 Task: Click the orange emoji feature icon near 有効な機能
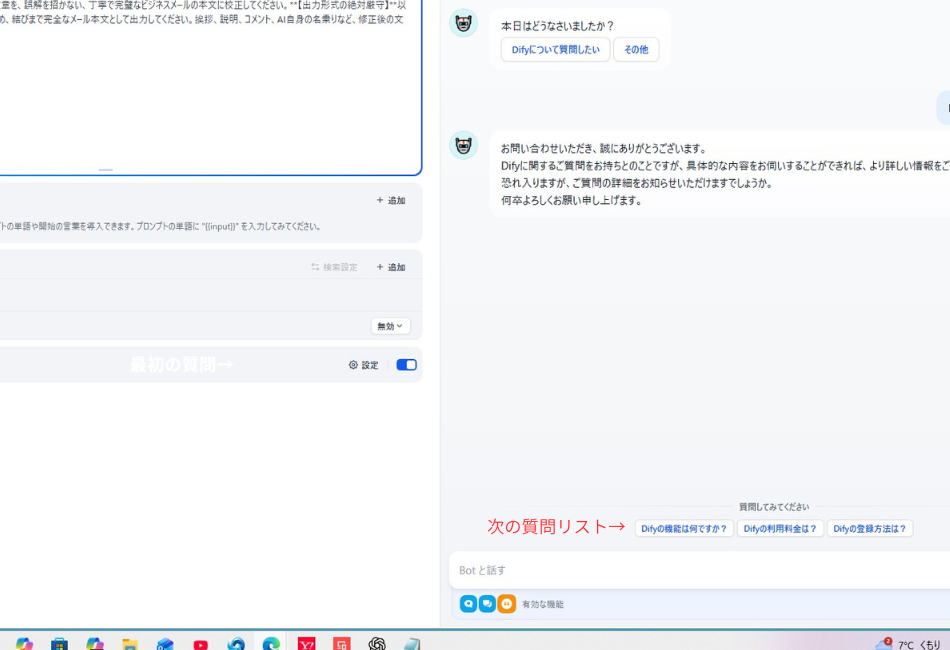tap(506, 603)
